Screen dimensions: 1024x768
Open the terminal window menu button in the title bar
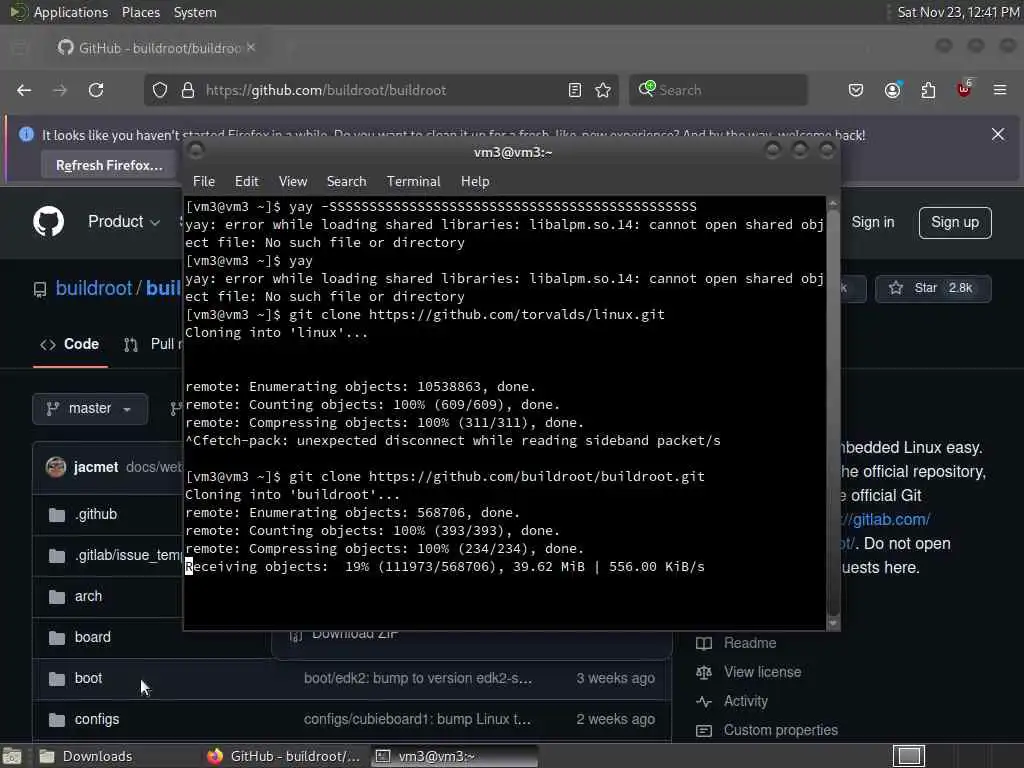pos(195,151)
